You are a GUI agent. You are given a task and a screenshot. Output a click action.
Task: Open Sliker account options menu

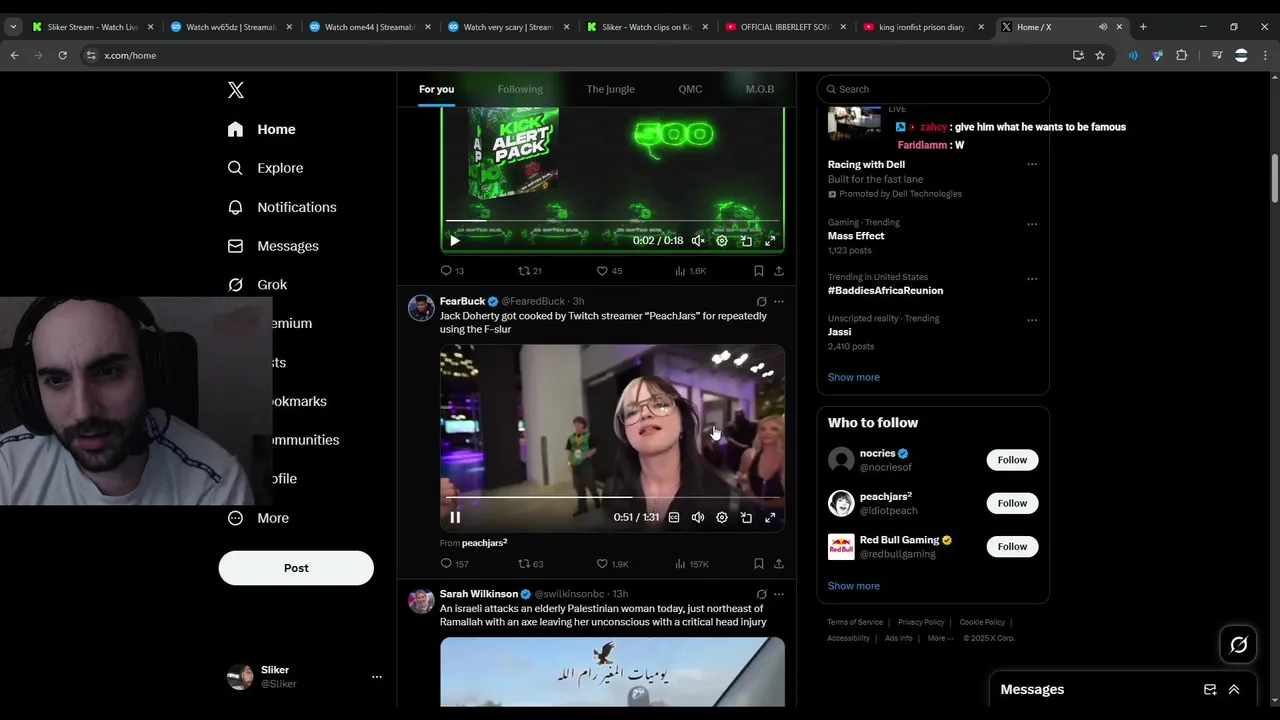click(377, 677)
